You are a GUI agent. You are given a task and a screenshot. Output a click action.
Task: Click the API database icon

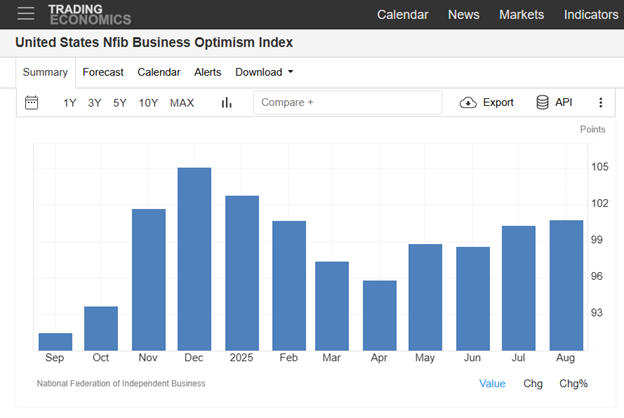[542, 102]
